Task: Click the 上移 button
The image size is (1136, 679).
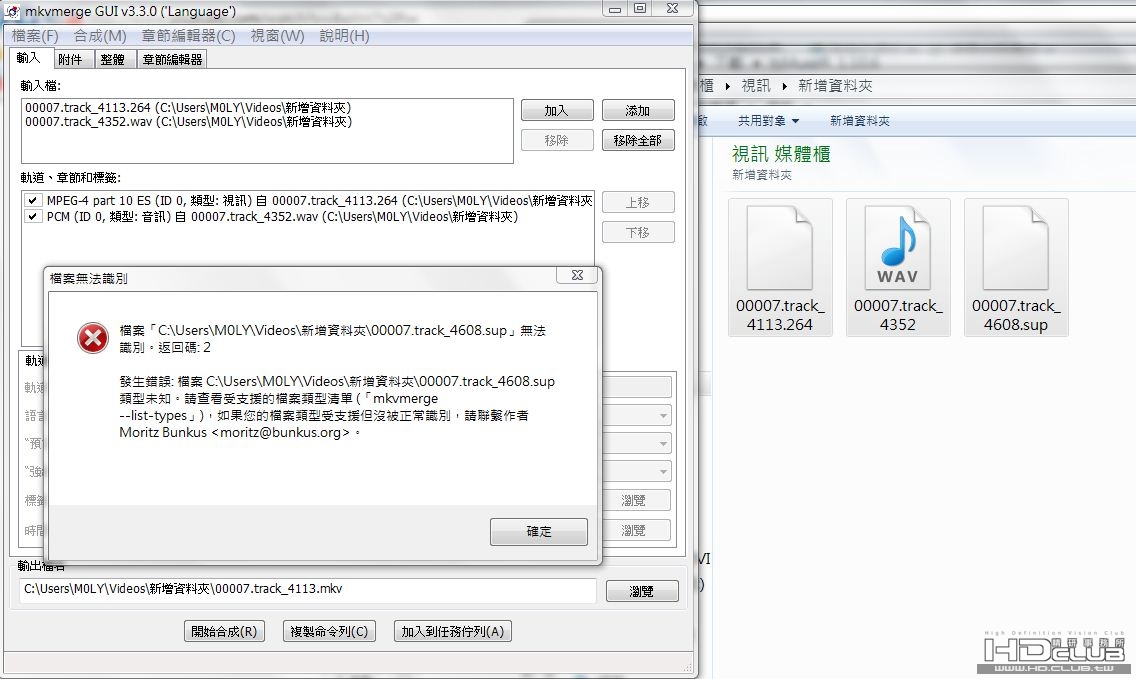Action: coord(638,202)
